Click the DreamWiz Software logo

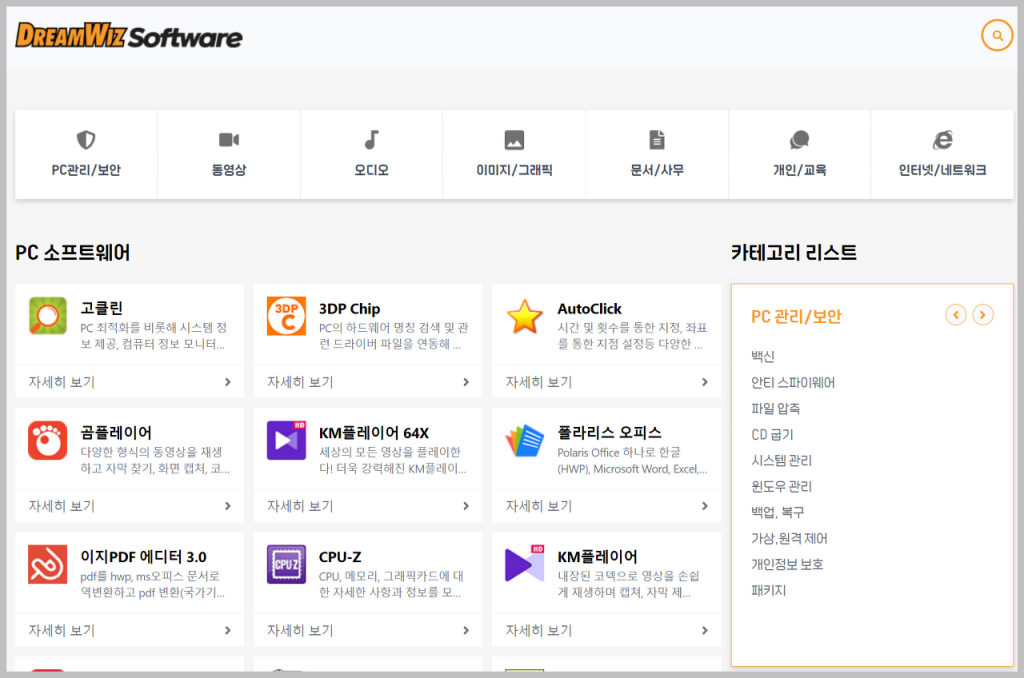point(129,36)
